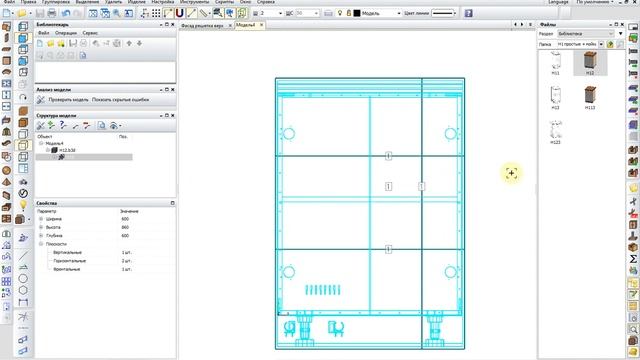Open the Операции menu in Библиотекарь
The image size is (640, 360).
coord(66,33)
